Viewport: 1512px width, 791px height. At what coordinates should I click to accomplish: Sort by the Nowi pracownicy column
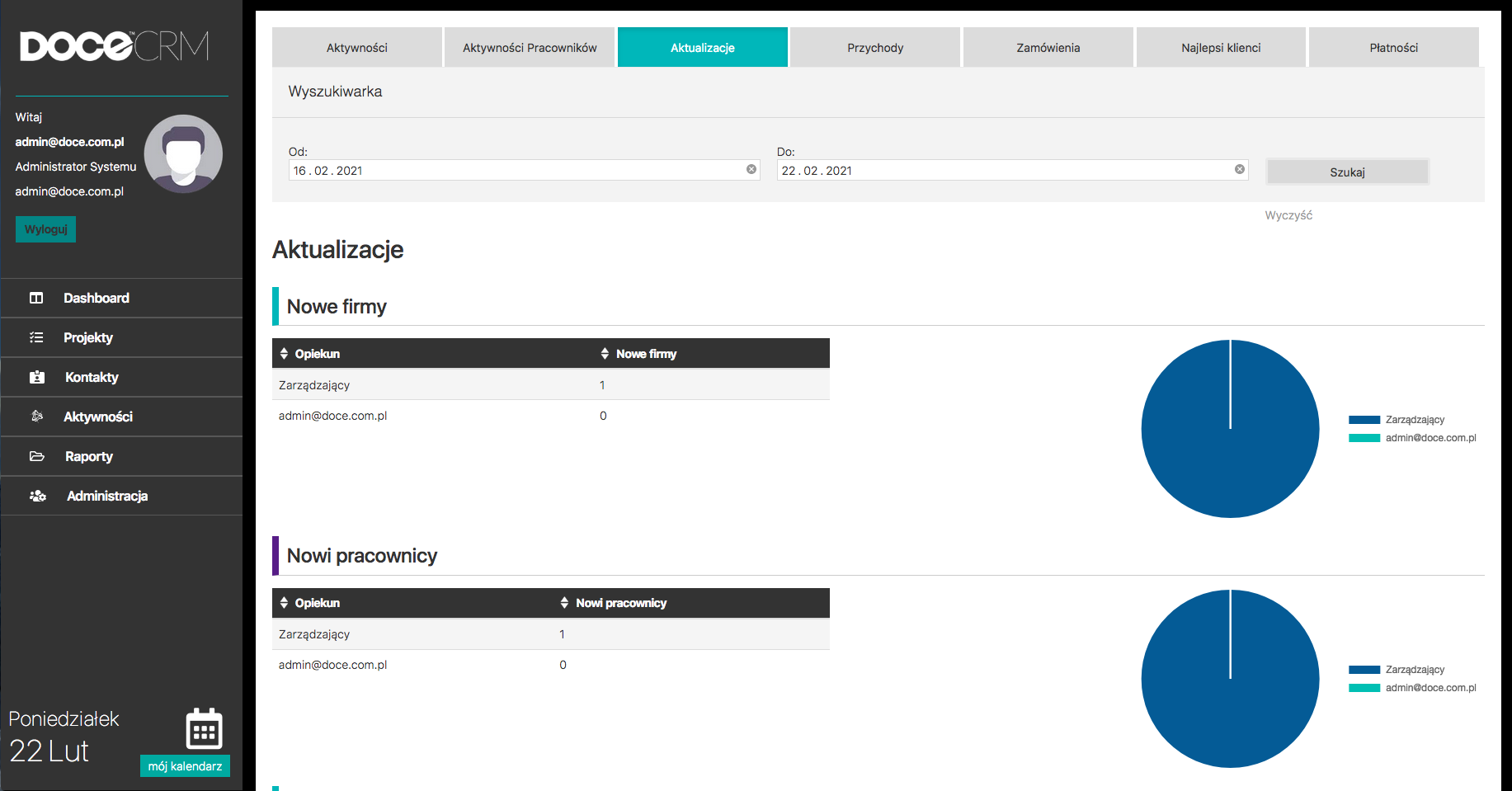pos(614,603)
